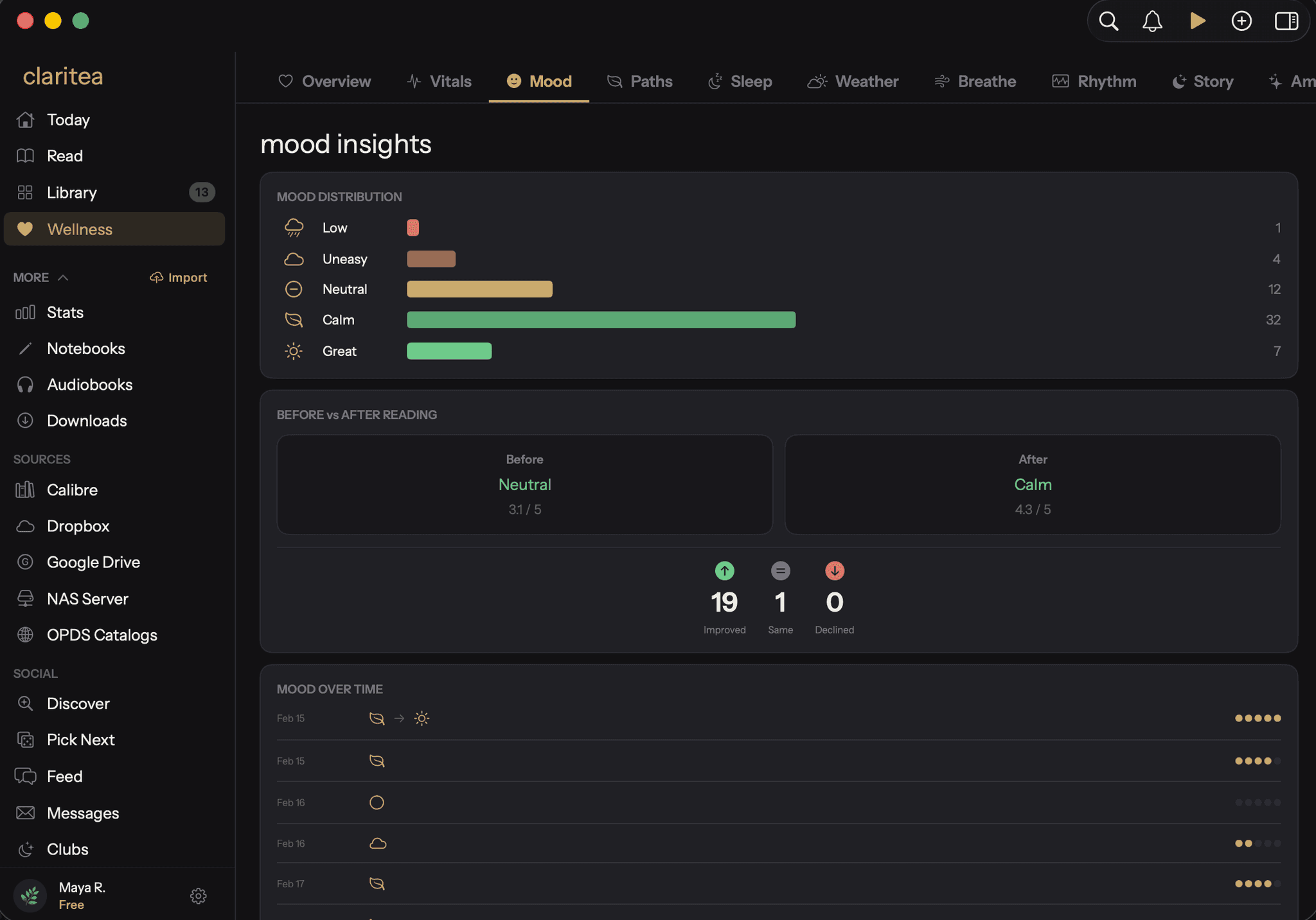The image size is (1316, 920).
Task: Open Audiobooks in the sidebar
Action: [114, 384]
